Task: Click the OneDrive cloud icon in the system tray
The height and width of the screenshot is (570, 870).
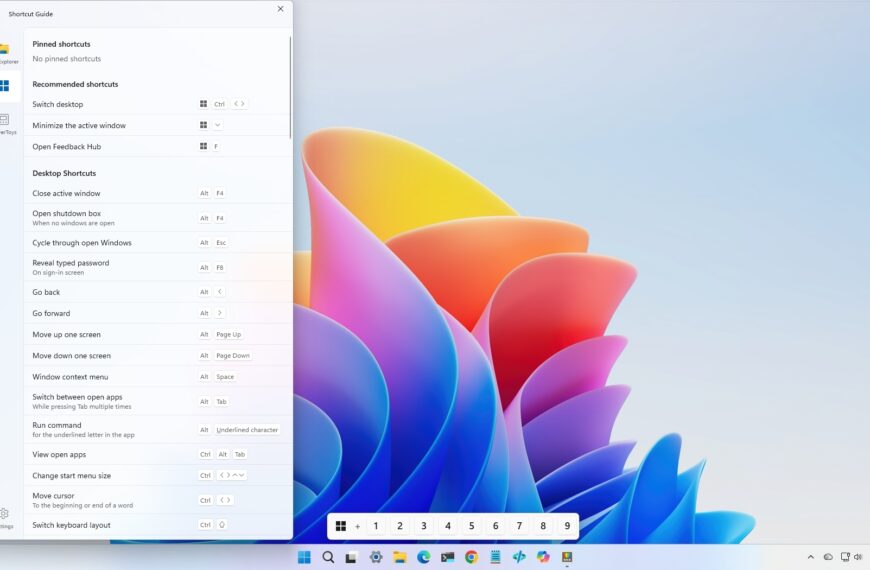Action: pos(828,557)
